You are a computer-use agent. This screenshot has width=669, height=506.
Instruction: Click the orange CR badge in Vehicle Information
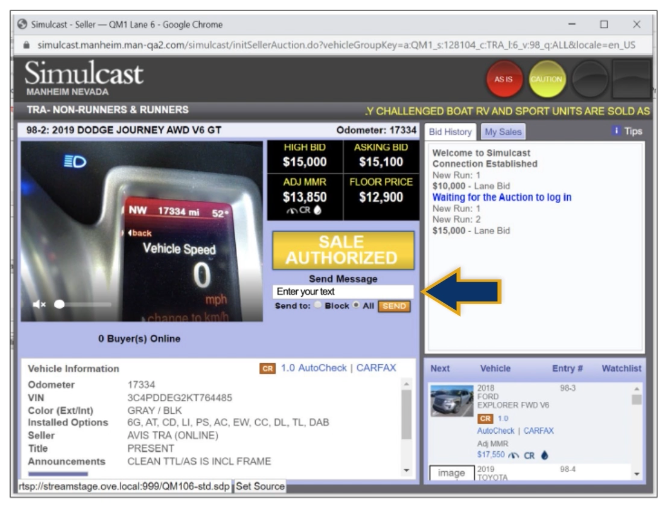267,369
